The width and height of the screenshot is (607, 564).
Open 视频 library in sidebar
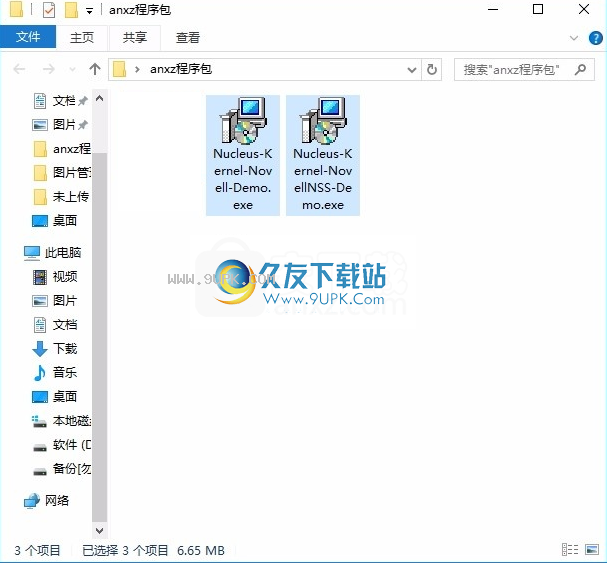tap(55, 277)
